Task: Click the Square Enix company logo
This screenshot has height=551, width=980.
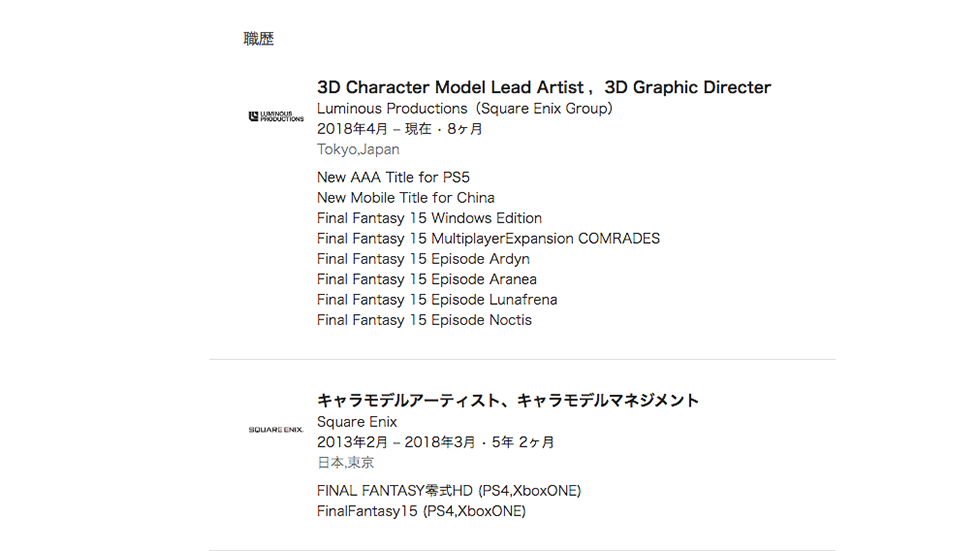Action: point(276,430)
